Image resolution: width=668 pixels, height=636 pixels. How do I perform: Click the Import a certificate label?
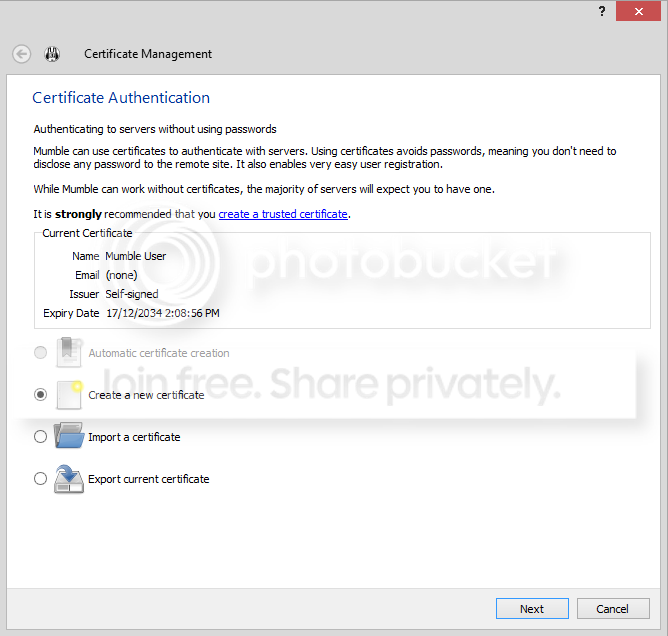point(134,437)
